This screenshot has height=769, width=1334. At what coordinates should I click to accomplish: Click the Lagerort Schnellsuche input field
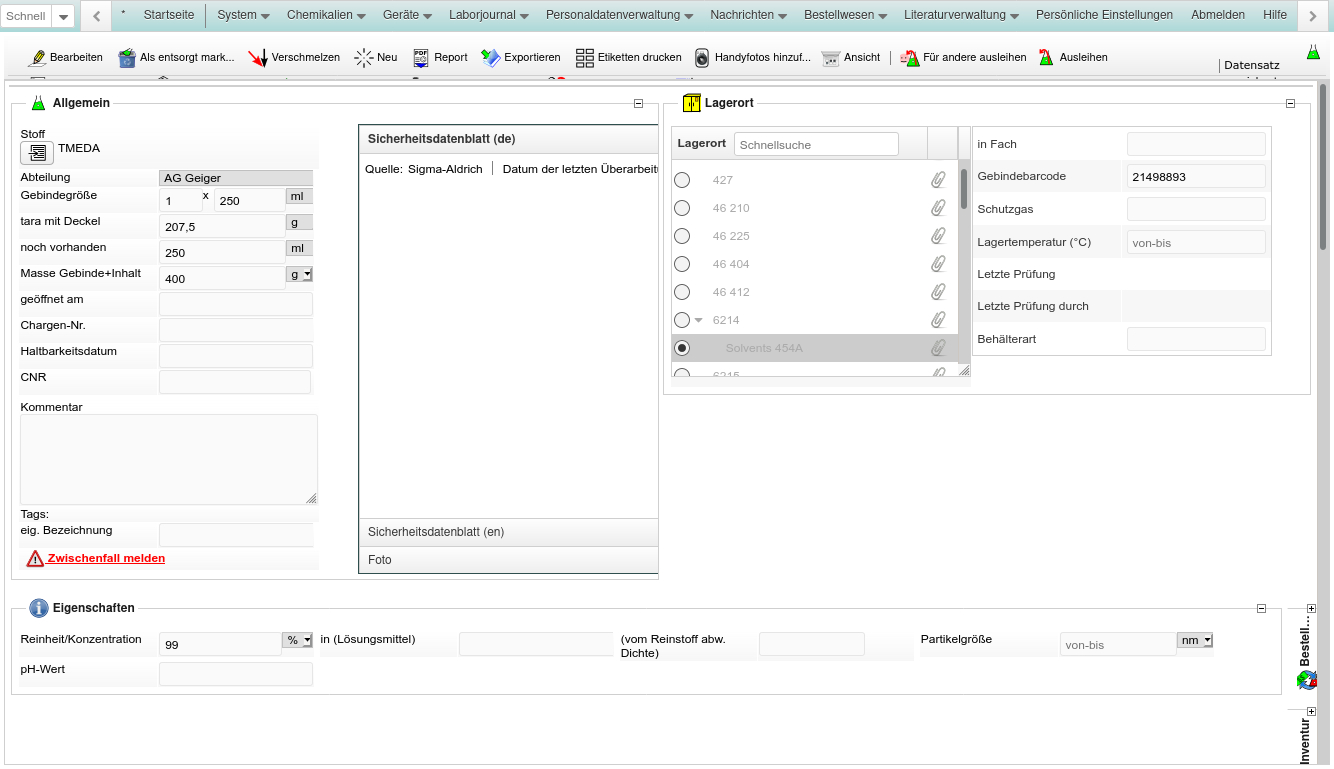(x=816, y=144)
